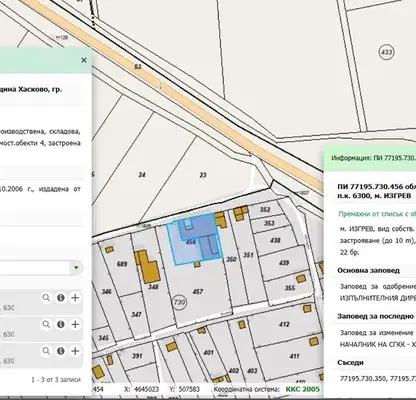Select the highlighted parcel 456 on map
The width and height of the screenshot is (416, 400).
pyautogui.click(x=190, y=242)
